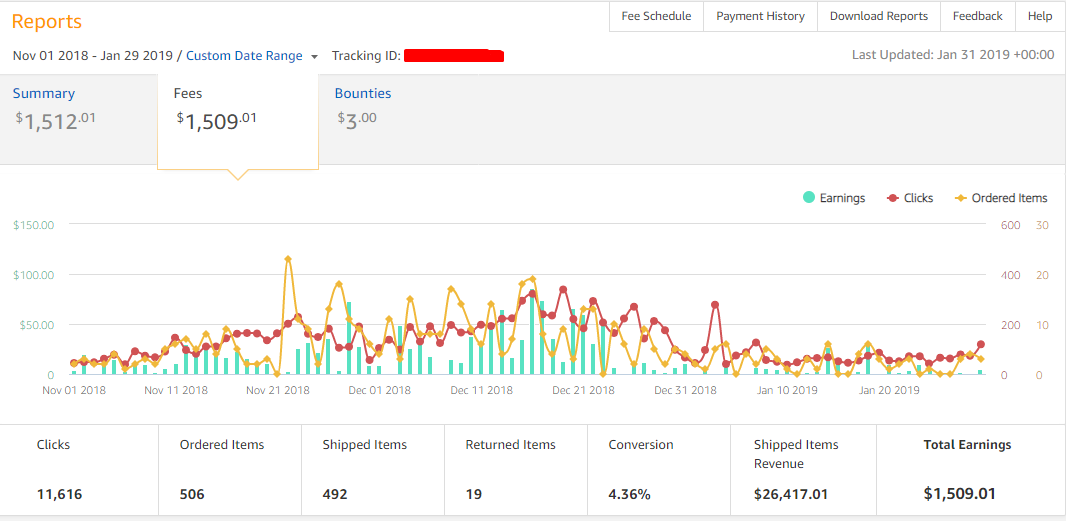Toggle the Clicks legend marker icon
Screen dimensions: 1066x521
892,198
